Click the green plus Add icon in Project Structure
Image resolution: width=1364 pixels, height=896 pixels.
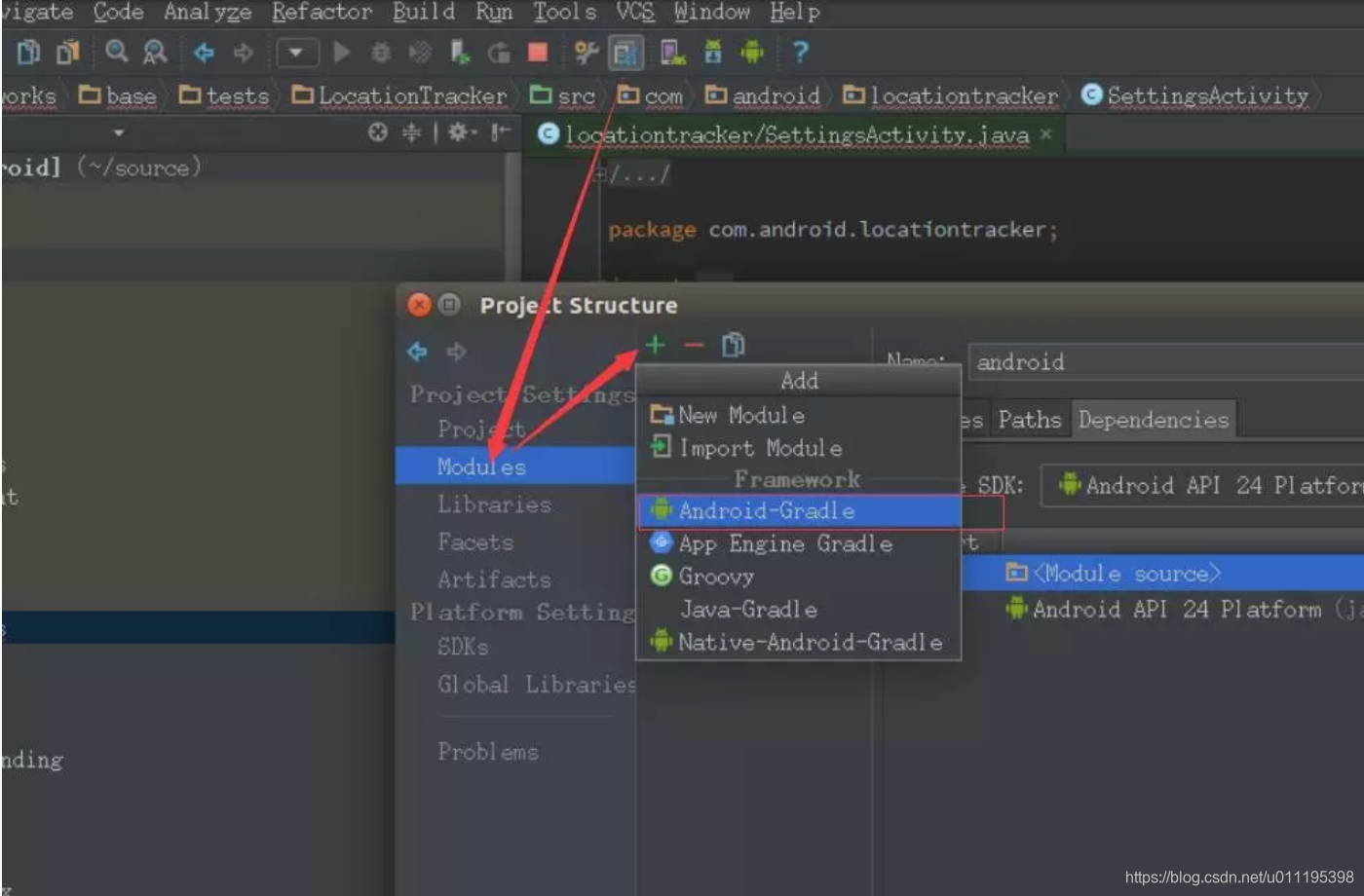point(655,344)
